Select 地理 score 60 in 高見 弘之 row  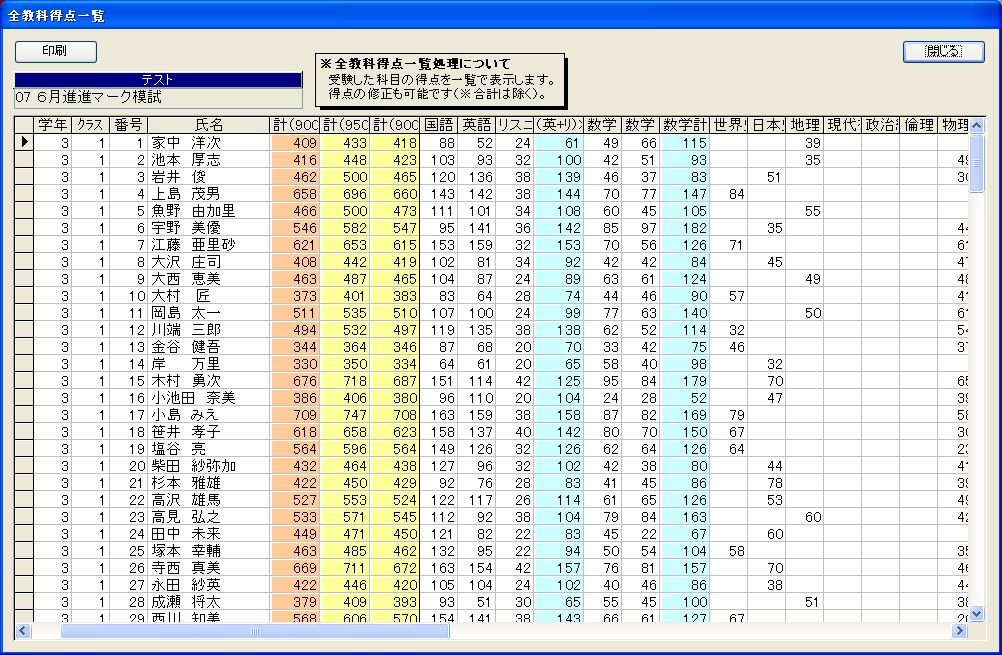(804, 517)
